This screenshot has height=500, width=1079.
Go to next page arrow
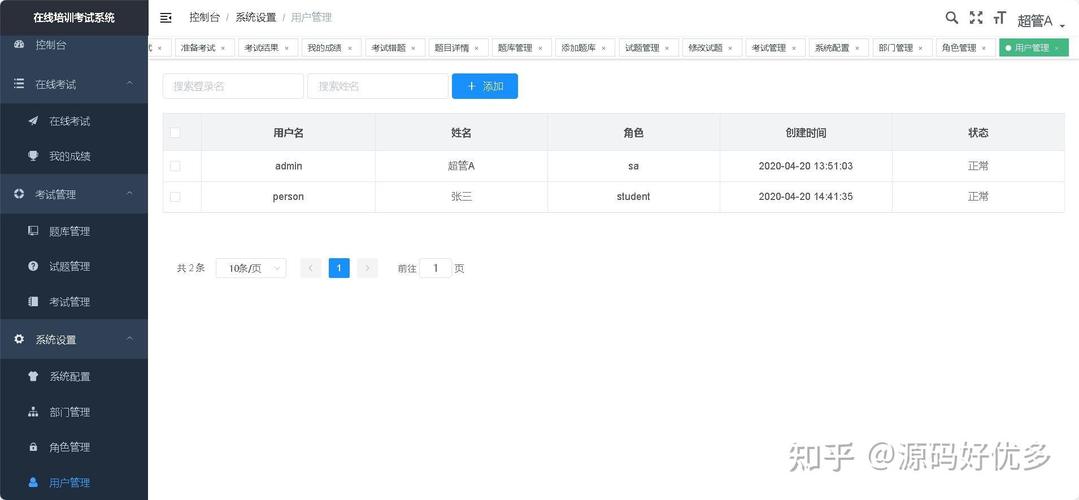point(367,268)
